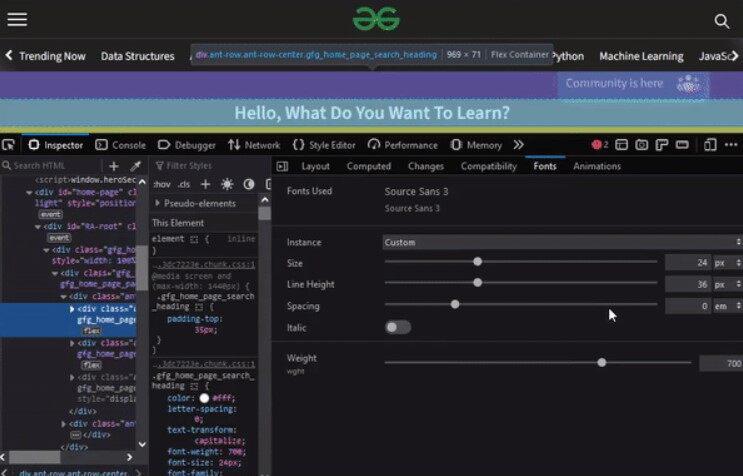Open the DevTools three-dot customize menu
This screenshot has width=743, height=476.
[x=731, y=144]
